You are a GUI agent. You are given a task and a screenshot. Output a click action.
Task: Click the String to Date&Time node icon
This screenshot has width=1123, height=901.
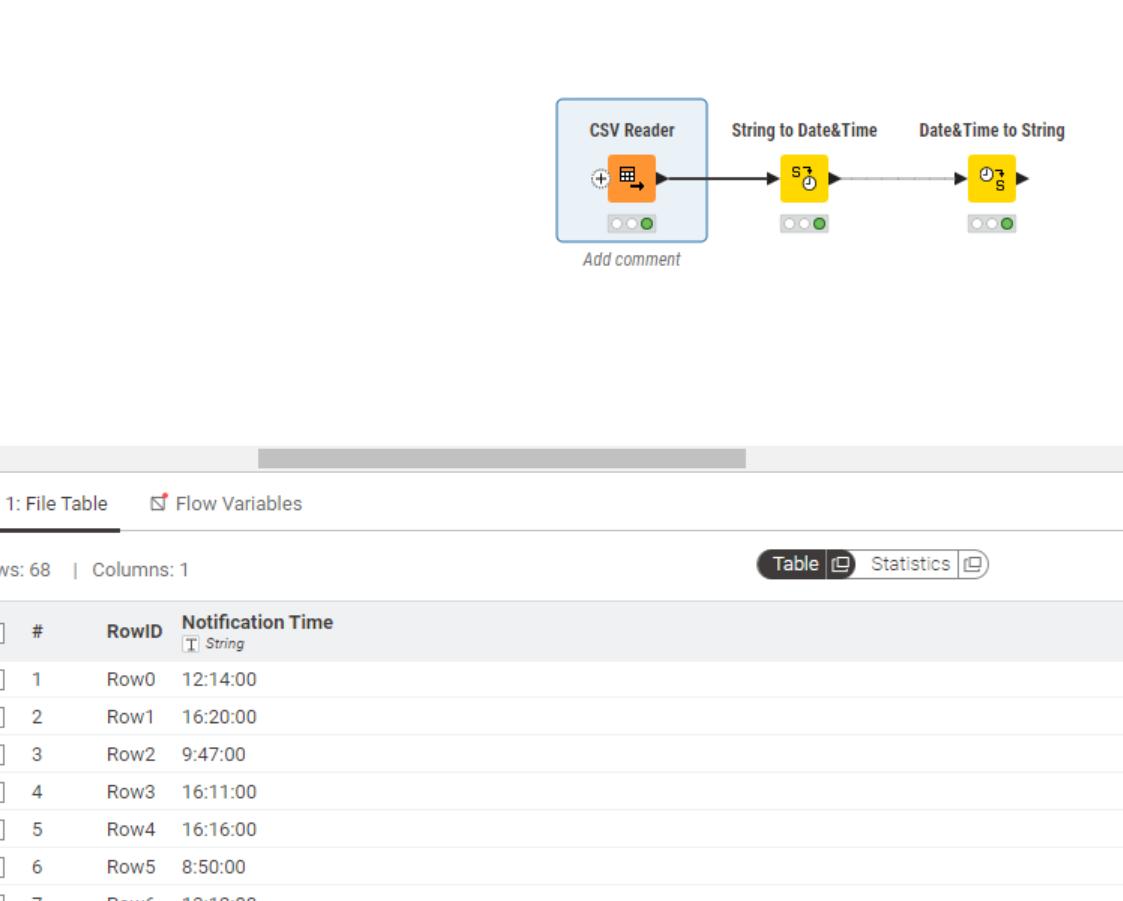tap(804, 179)
